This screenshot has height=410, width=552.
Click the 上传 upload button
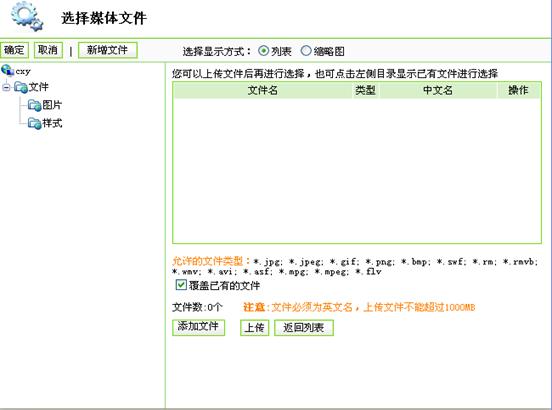(255, 327)
